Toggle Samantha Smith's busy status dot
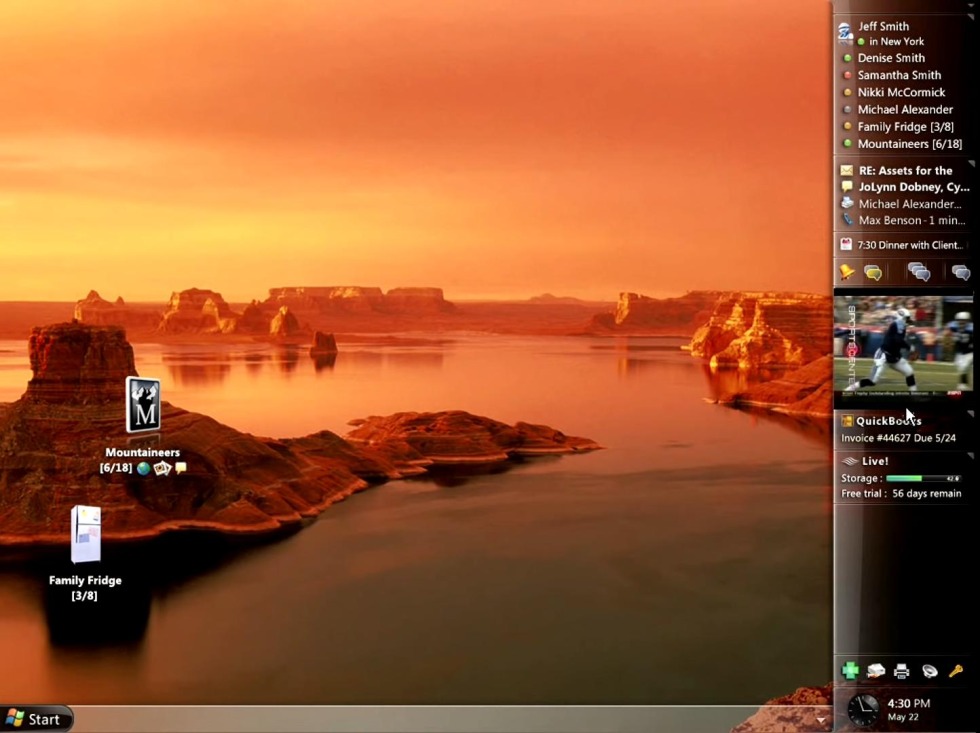 (849, 75)
